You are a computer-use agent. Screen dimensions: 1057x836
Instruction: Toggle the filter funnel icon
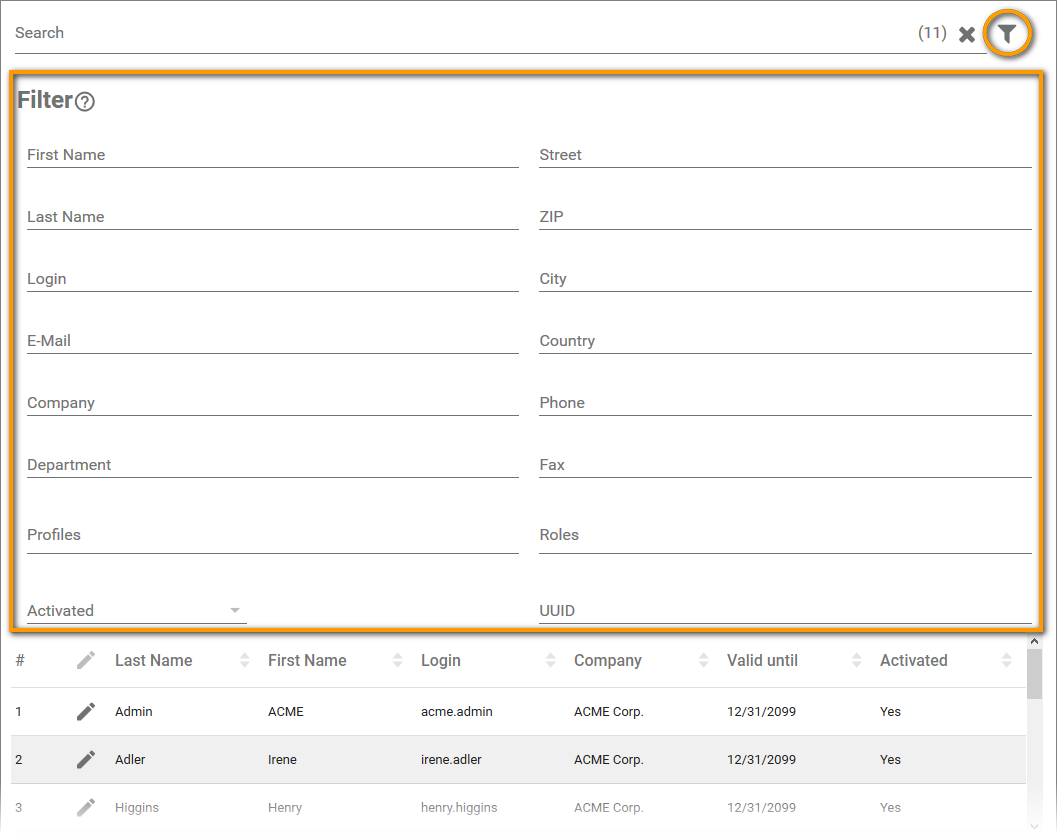(1007, 34)
